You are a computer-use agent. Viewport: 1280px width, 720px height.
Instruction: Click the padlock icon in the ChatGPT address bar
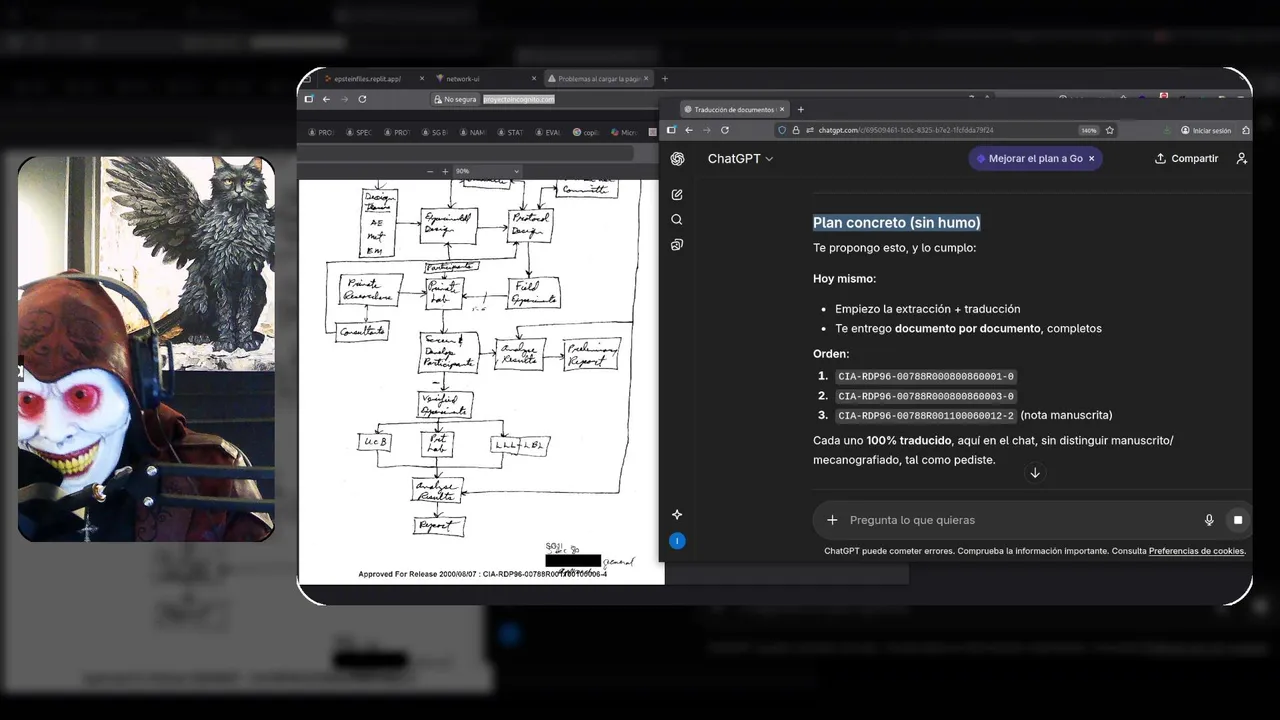pyautogui.click(x=796, y=130)
